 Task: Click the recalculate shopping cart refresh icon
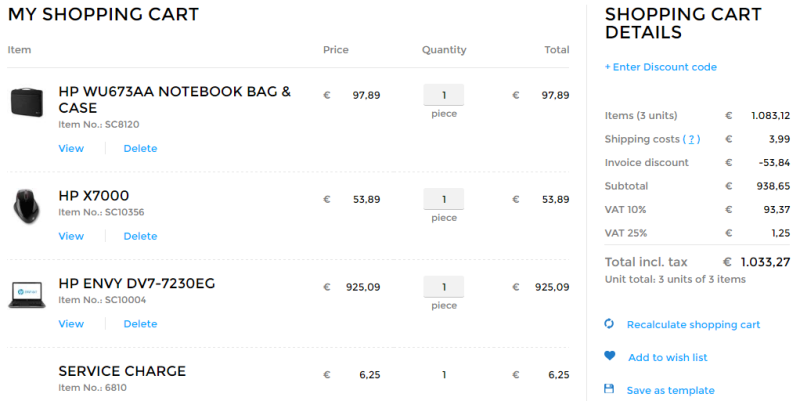609,324
